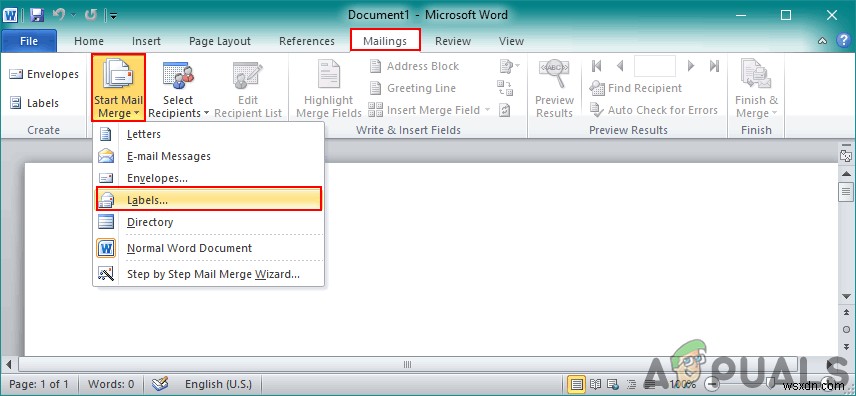The image size is (856, 396).
Task: Click the Word application icon in title bar
Action: [11, 14]
